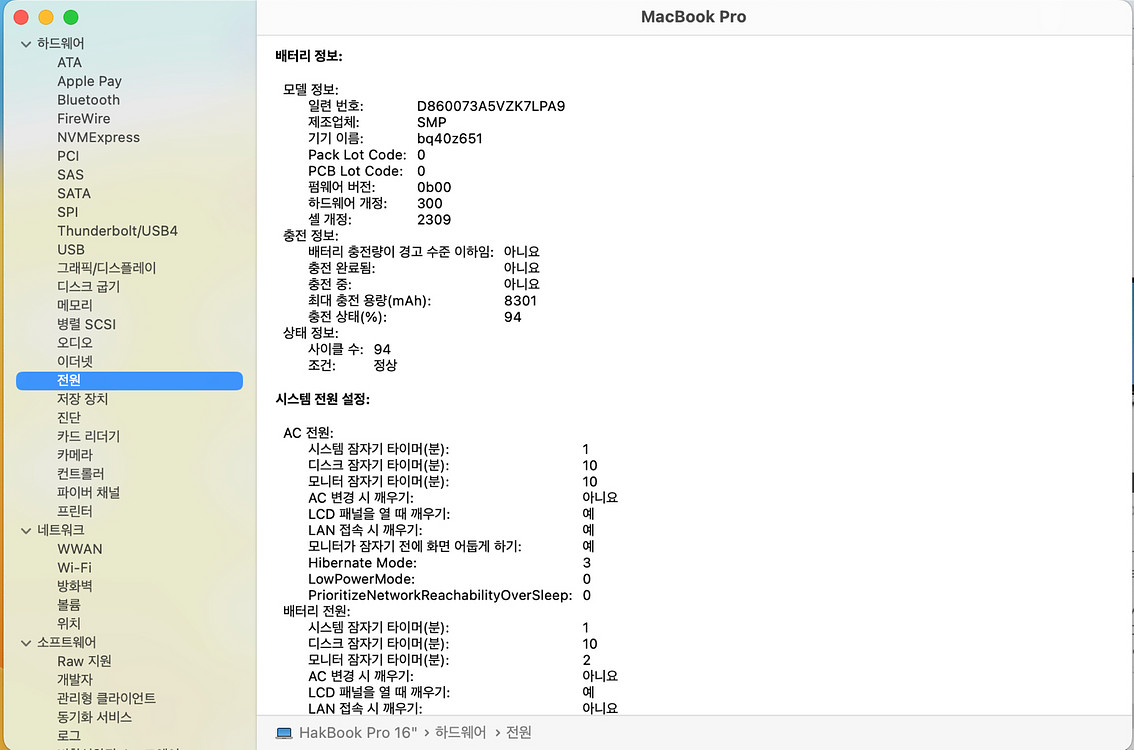The height and width of the screenshot is (750, 1134).
Task: Collapse the 하드웨어 section chevron
Action: click(26, 44)
